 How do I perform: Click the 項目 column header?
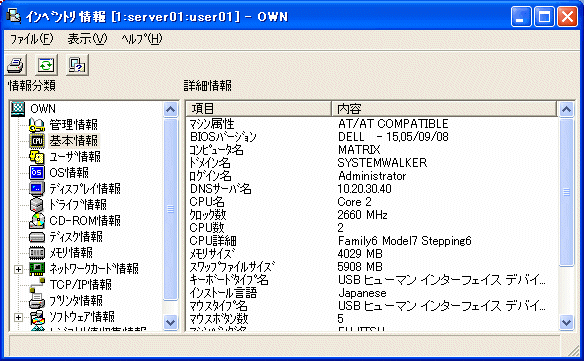point(258,109)
